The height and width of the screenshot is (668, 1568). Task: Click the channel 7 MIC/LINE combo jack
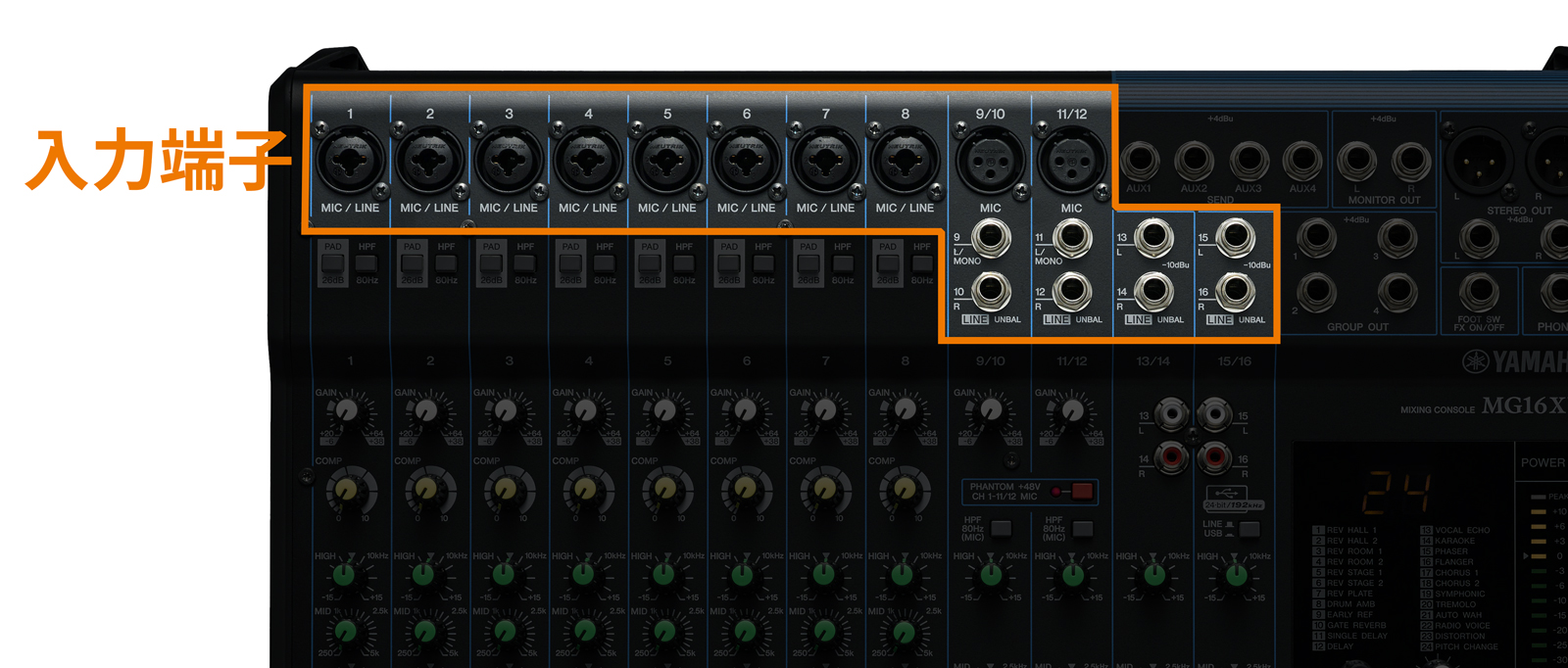[x=826, y=162]
